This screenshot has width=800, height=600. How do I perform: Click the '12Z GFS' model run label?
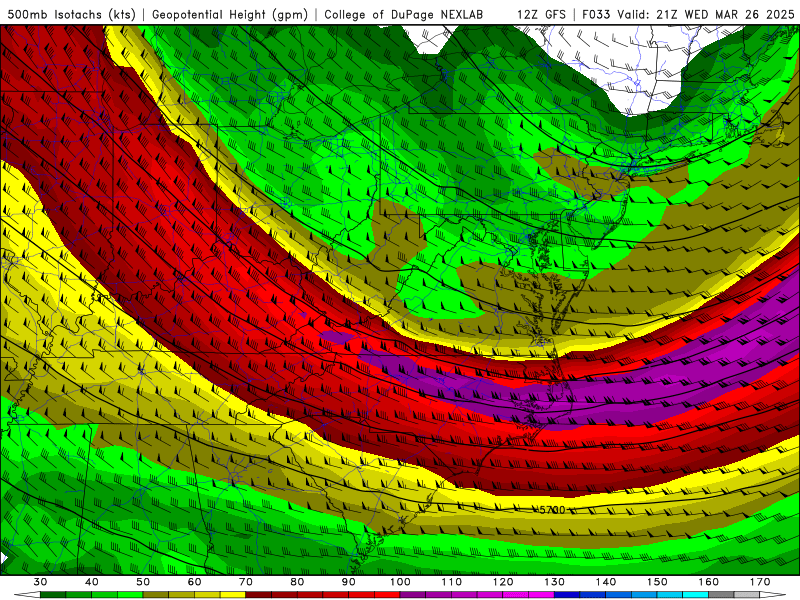click(541, 14)
